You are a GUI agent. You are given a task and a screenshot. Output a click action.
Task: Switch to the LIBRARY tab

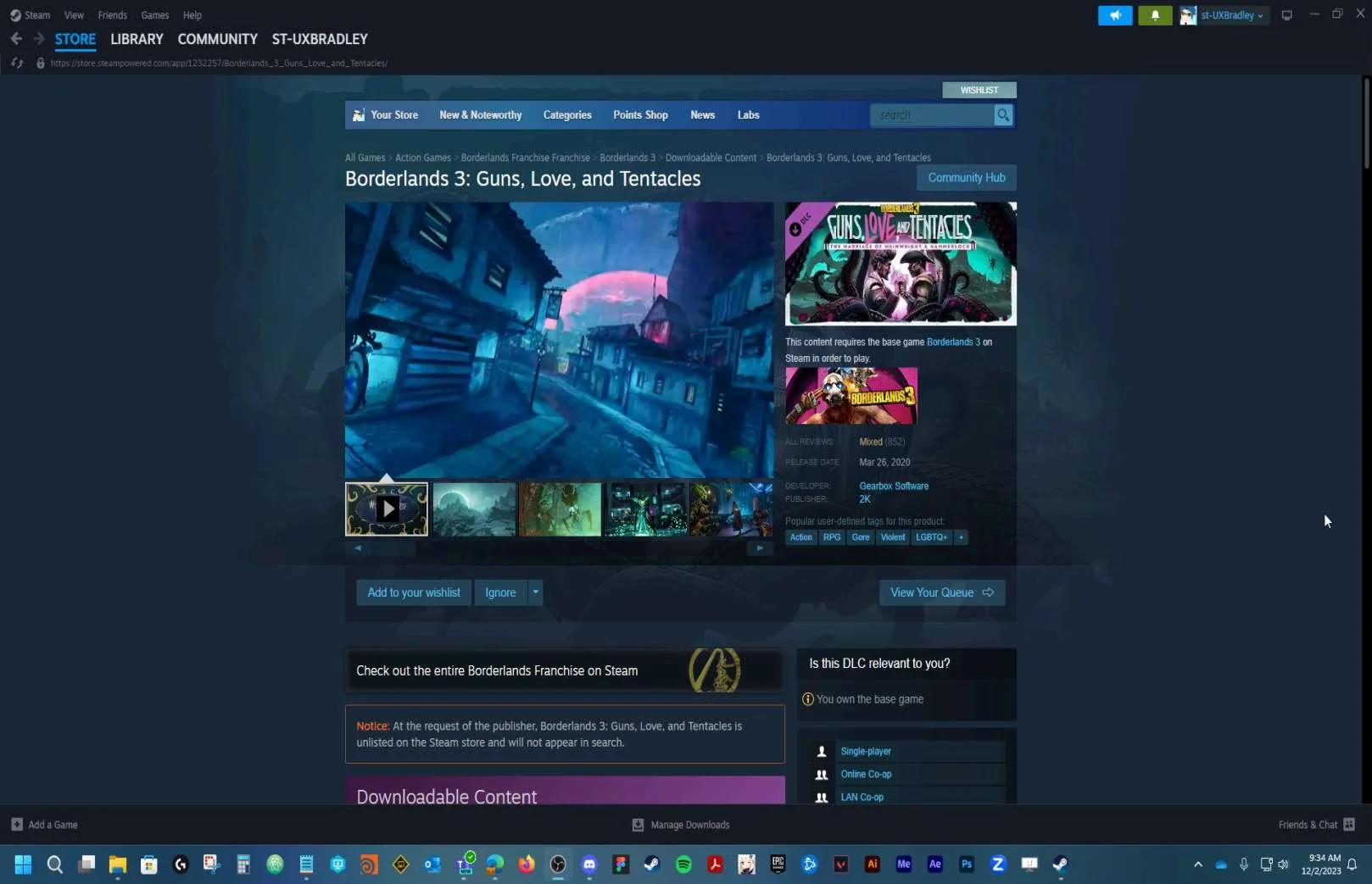(137, 39)
